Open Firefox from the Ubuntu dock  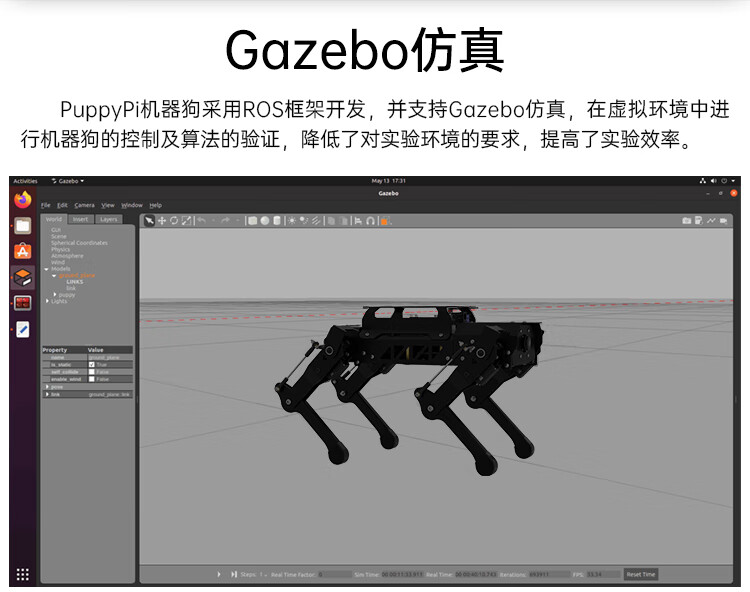pos(22,199)
